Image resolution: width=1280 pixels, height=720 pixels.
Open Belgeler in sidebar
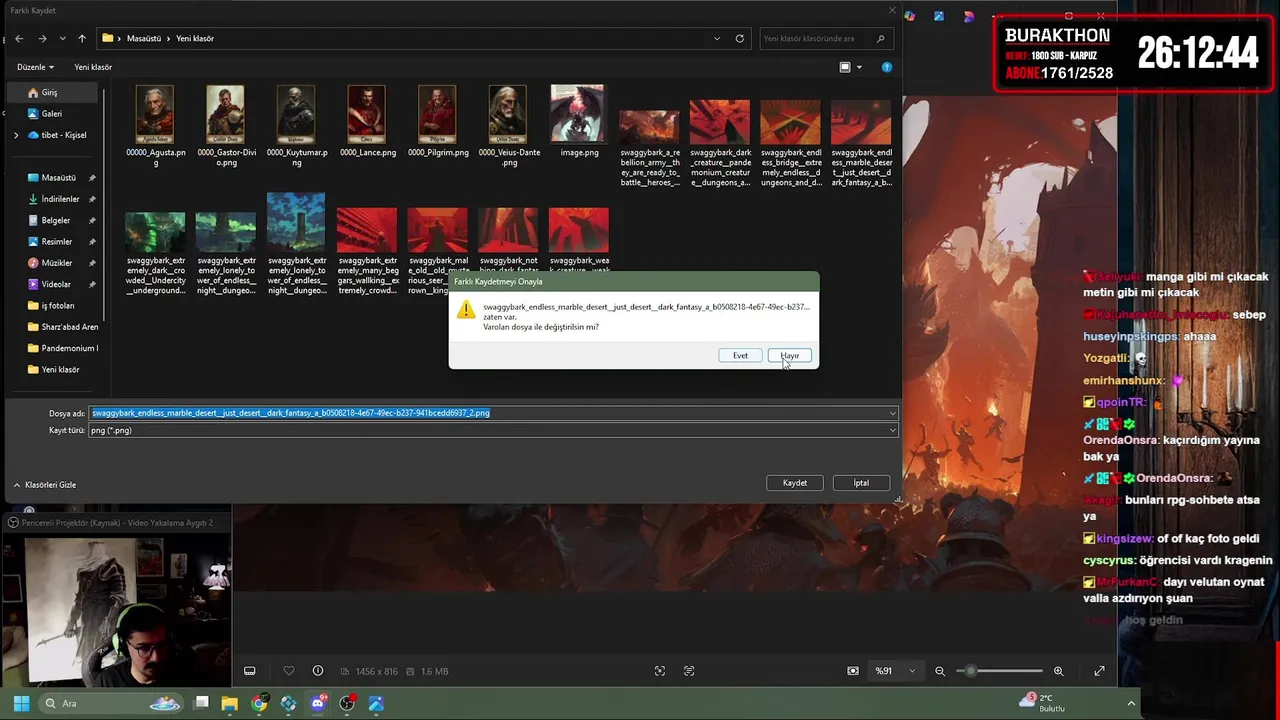[x=56, y=220]
